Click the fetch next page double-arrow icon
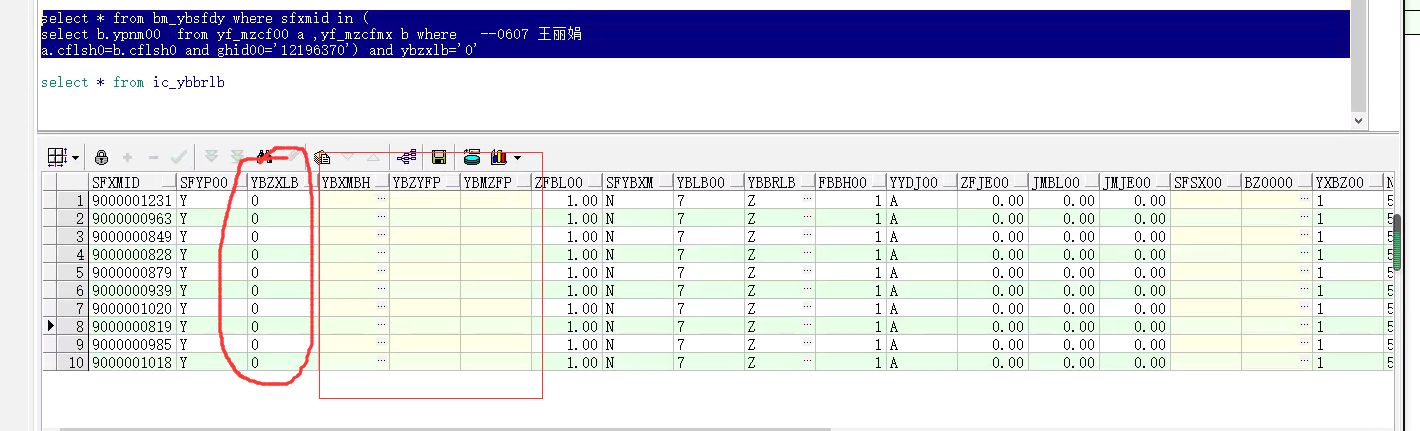 point(211,157)
